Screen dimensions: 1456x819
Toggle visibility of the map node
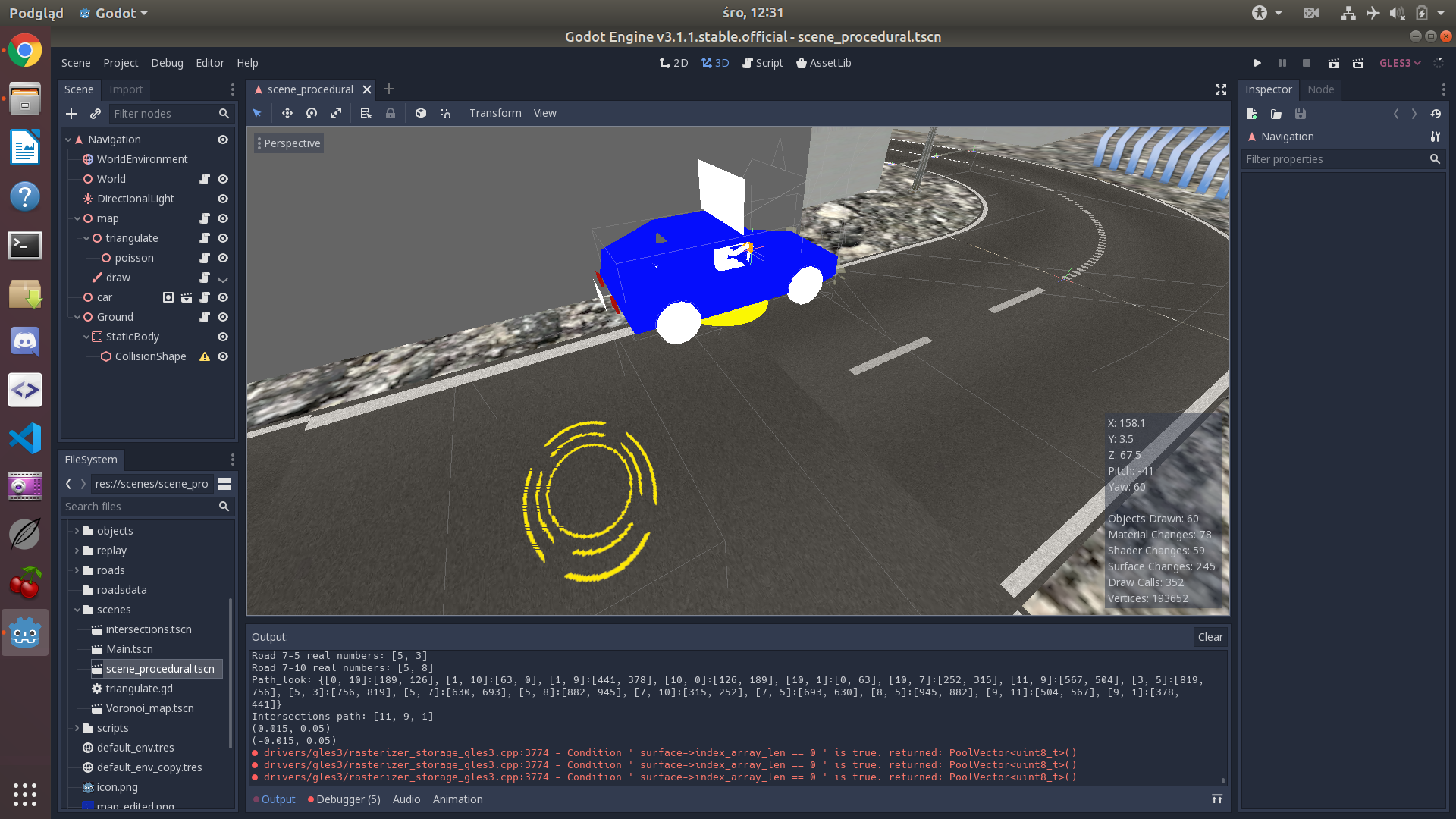pos(223,218)
